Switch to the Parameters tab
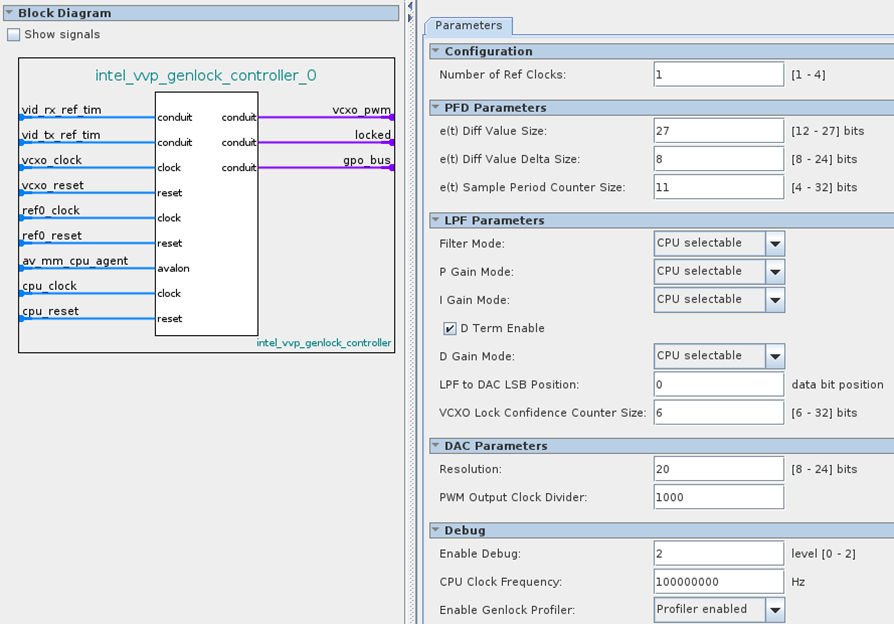894x624 pixels. point(468,25)
